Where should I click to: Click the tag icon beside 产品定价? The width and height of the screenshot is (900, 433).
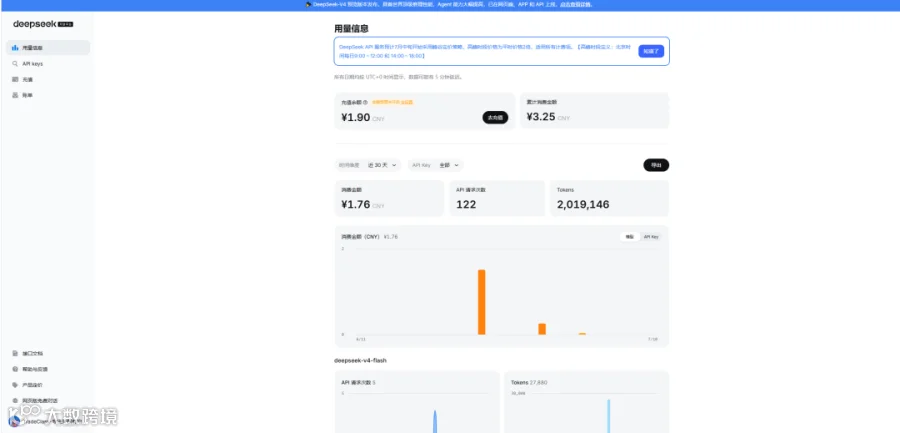coord(15,385)
